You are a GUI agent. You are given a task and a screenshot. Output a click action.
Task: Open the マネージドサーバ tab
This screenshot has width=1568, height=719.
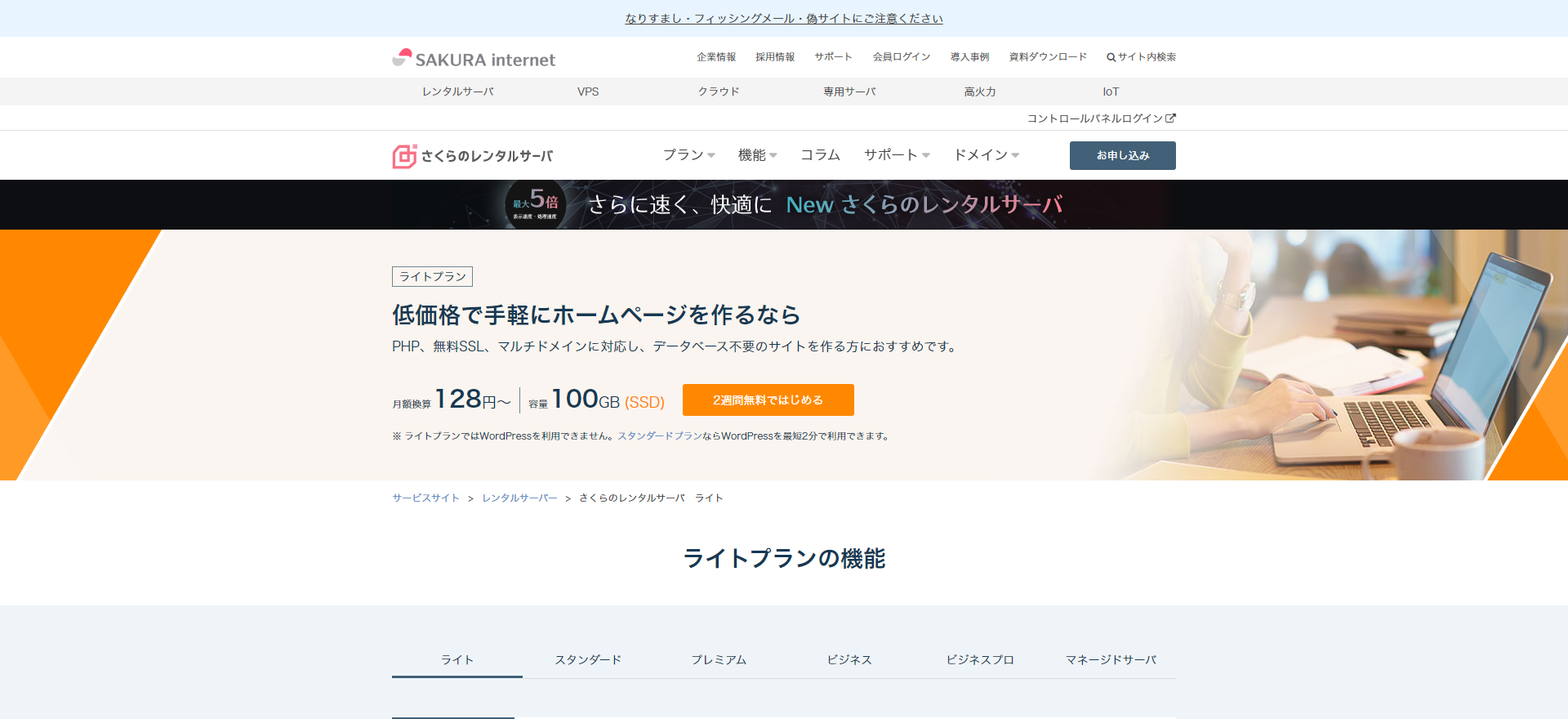click(x=1111, y=660)
